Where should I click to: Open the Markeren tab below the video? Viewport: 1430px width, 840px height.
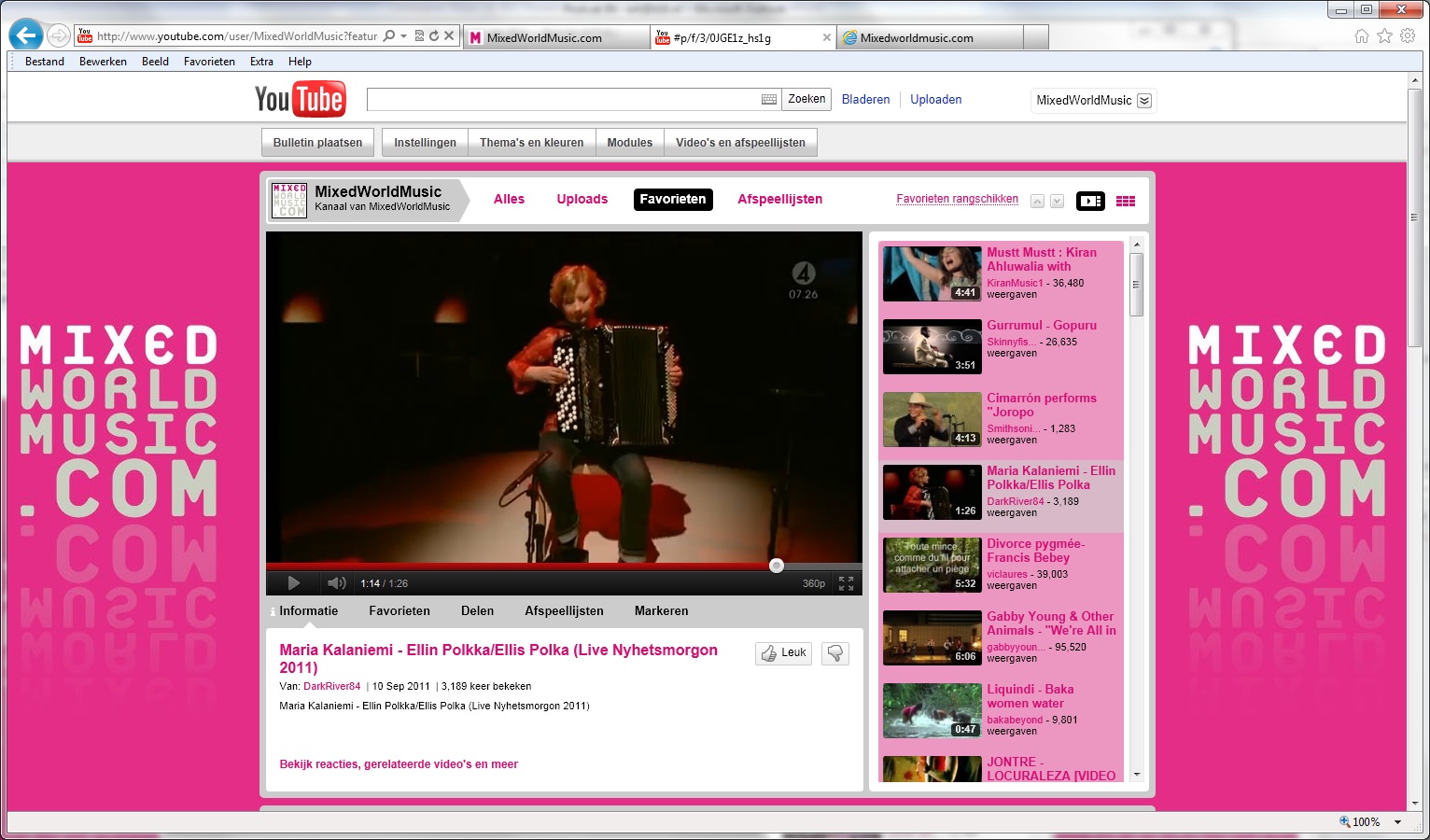click(x=661, y=611)
